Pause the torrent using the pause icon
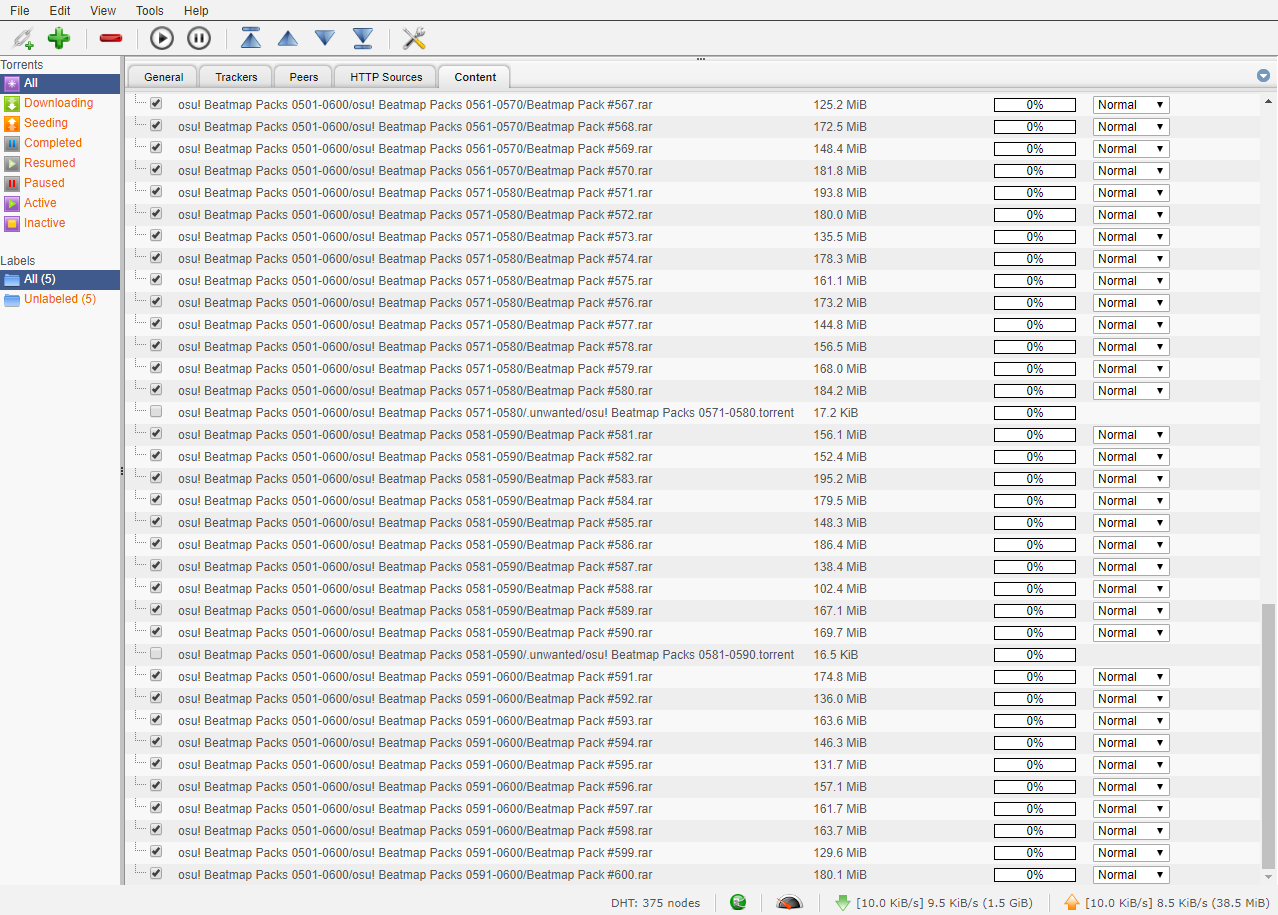 199,39
